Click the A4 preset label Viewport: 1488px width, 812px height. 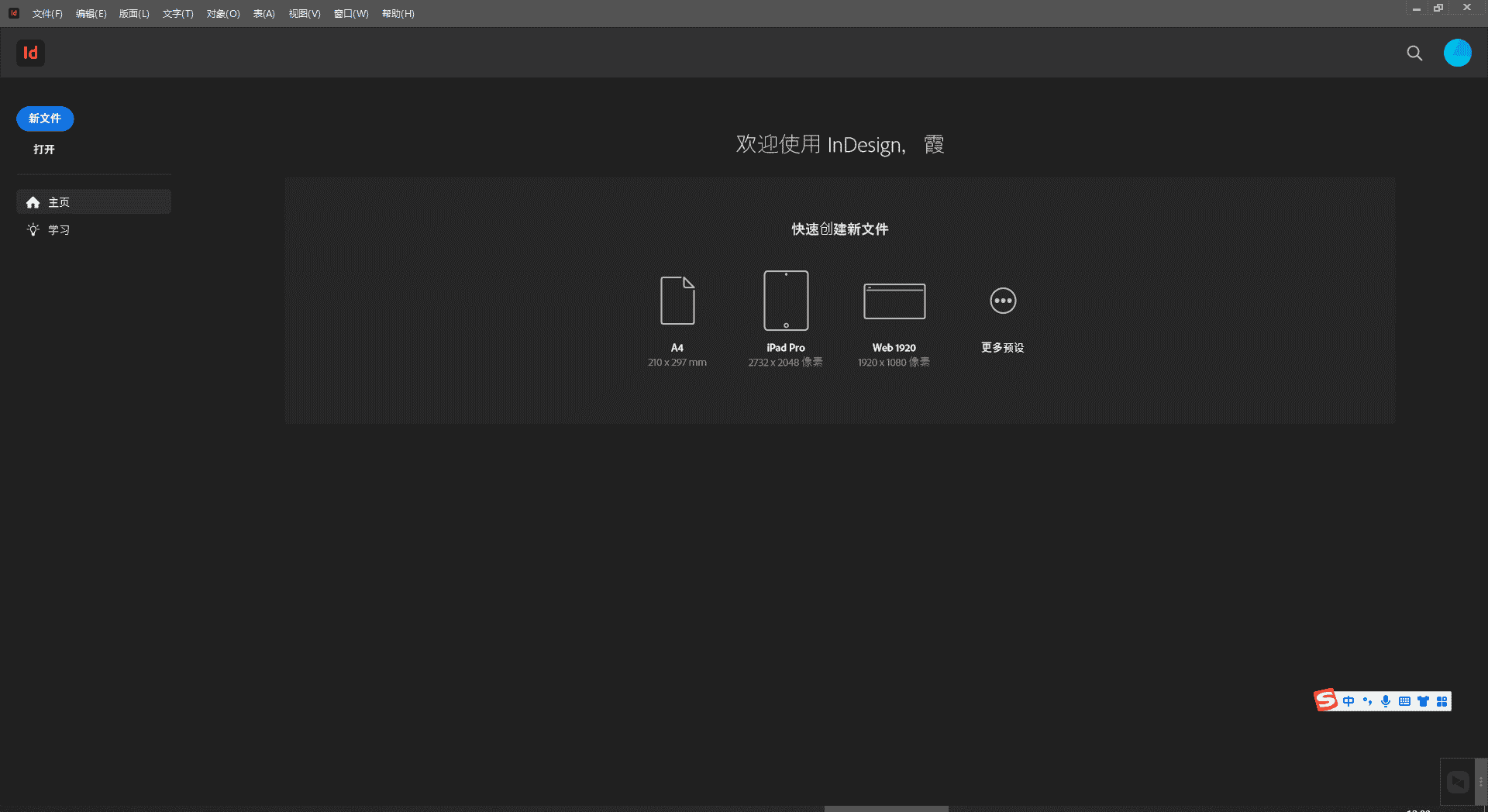[677, 348]
